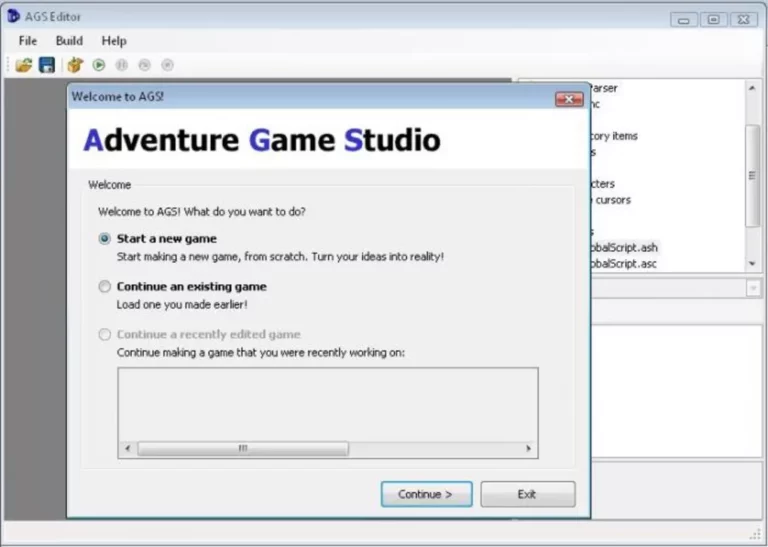Open the properties dropdown arrow at right

pos(753,288)
